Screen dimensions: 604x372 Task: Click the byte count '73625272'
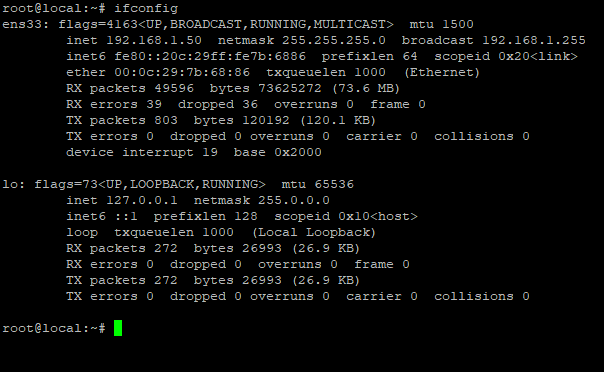[x=290, y=88]
